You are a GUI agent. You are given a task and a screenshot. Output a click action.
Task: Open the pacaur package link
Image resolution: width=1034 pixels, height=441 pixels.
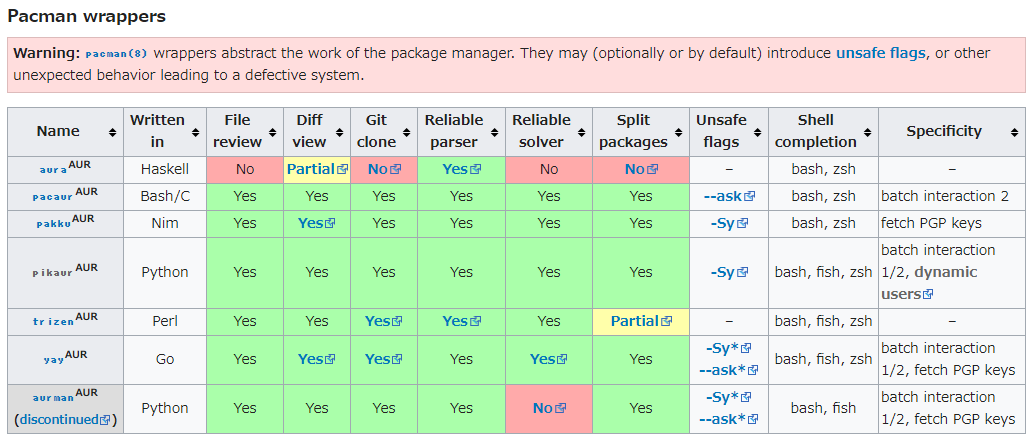tap(53, 197)
